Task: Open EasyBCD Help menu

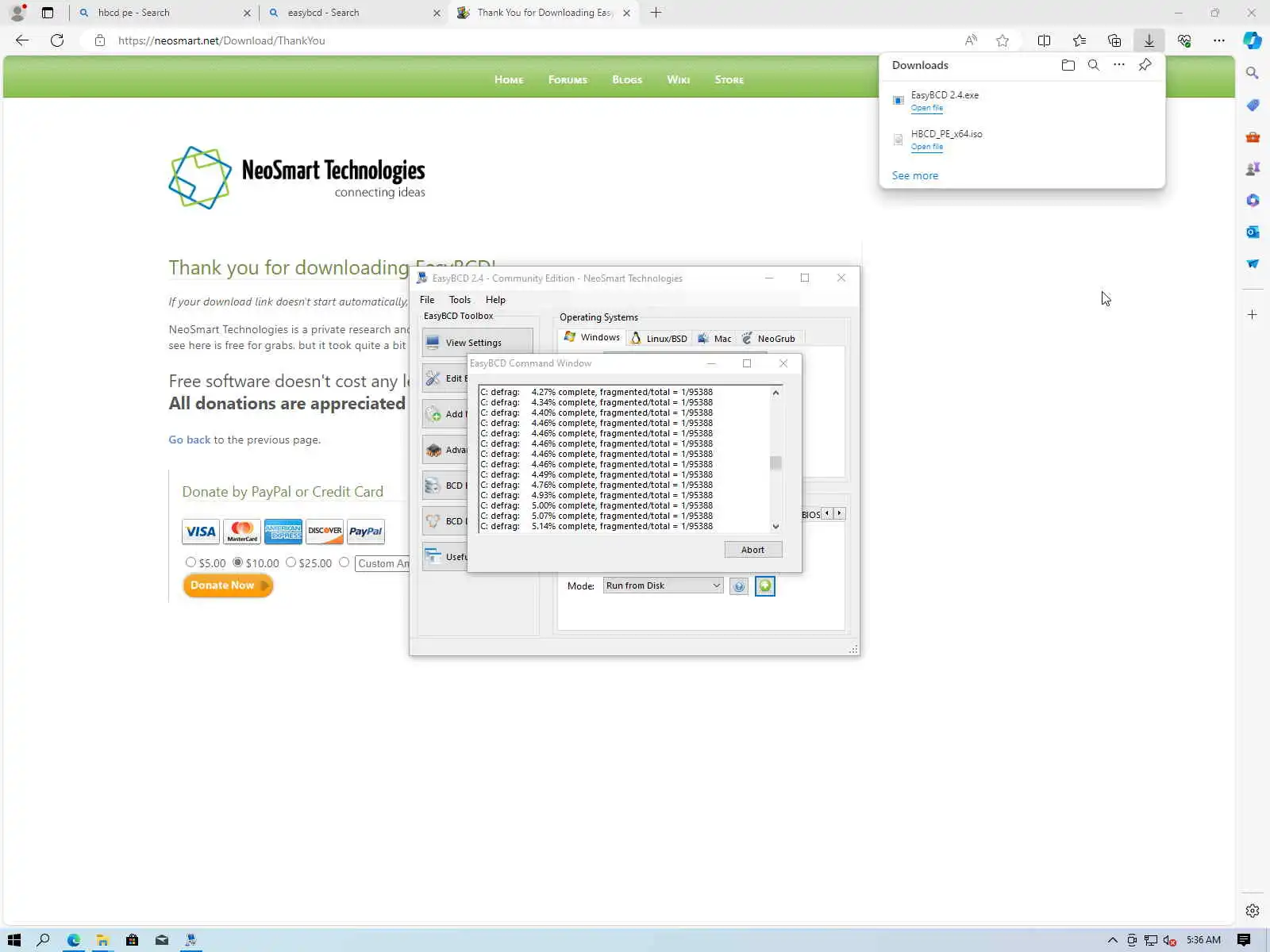Action: tap(495, 300)
